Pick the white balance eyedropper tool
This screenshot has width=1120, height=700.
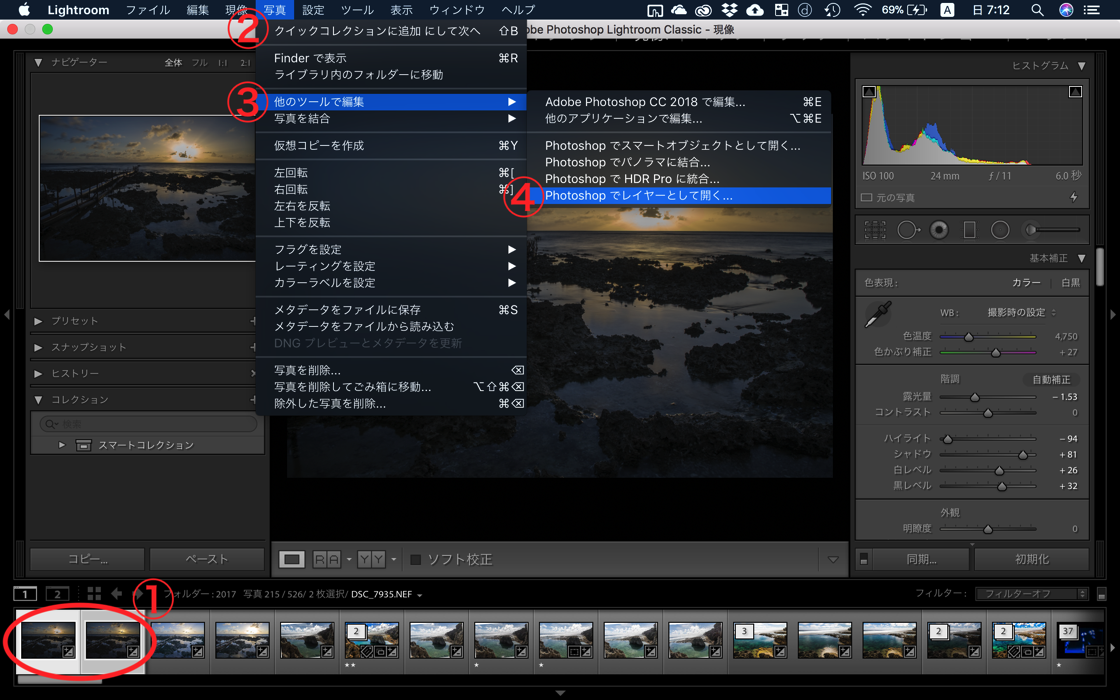[x=878, y=316]
